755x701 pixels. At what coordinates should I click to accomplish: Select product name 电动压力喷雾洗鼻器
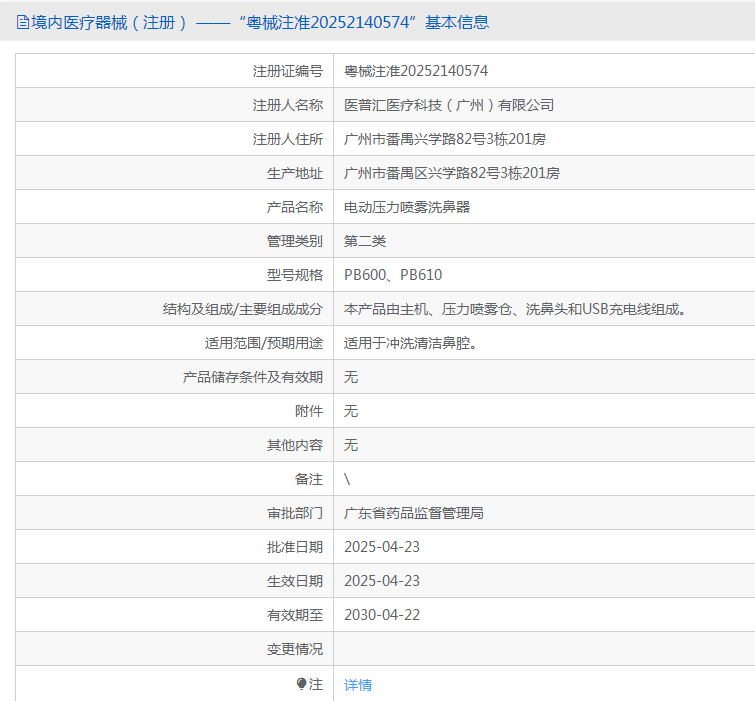407,207
